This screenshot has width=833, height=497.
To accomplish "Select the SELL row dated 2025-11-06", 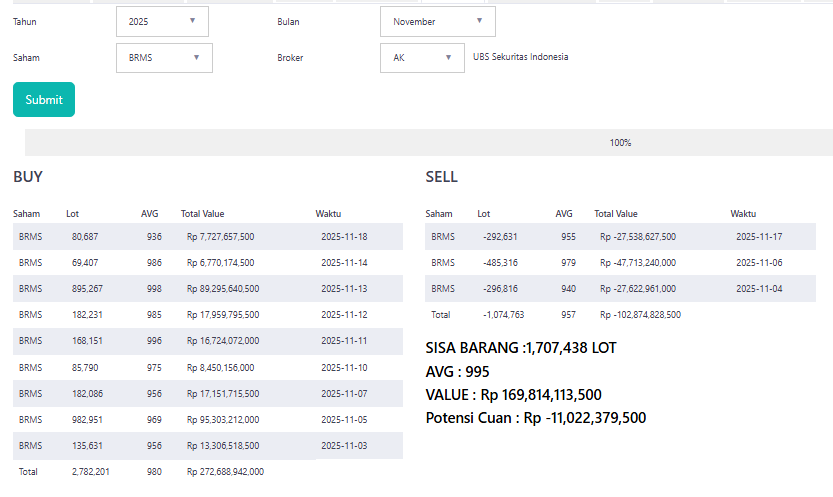I will 620,263.
